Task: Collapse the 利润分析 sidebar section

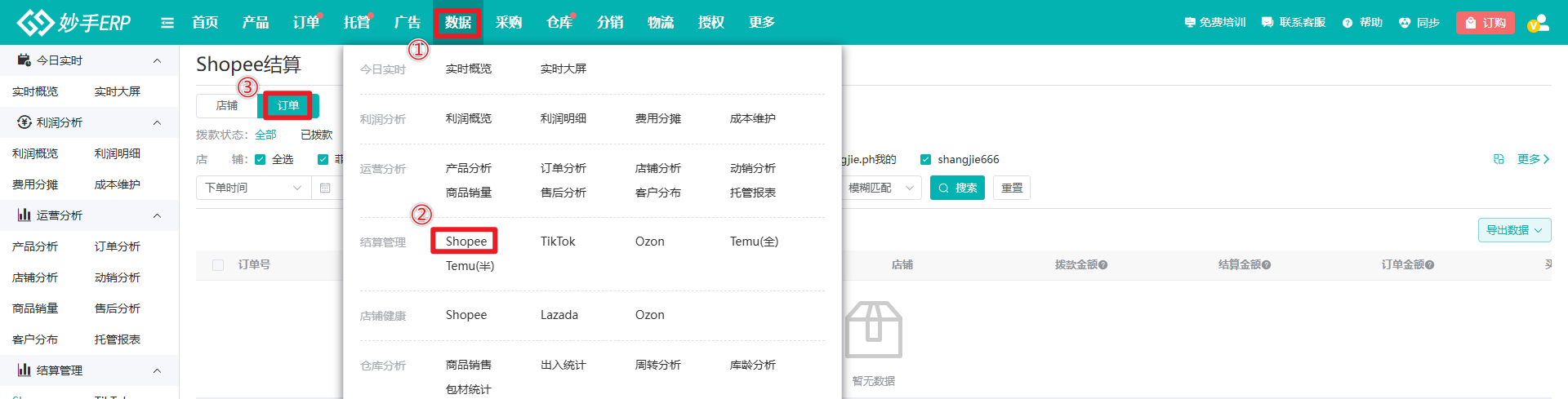Action: click(x=157, y=122)
